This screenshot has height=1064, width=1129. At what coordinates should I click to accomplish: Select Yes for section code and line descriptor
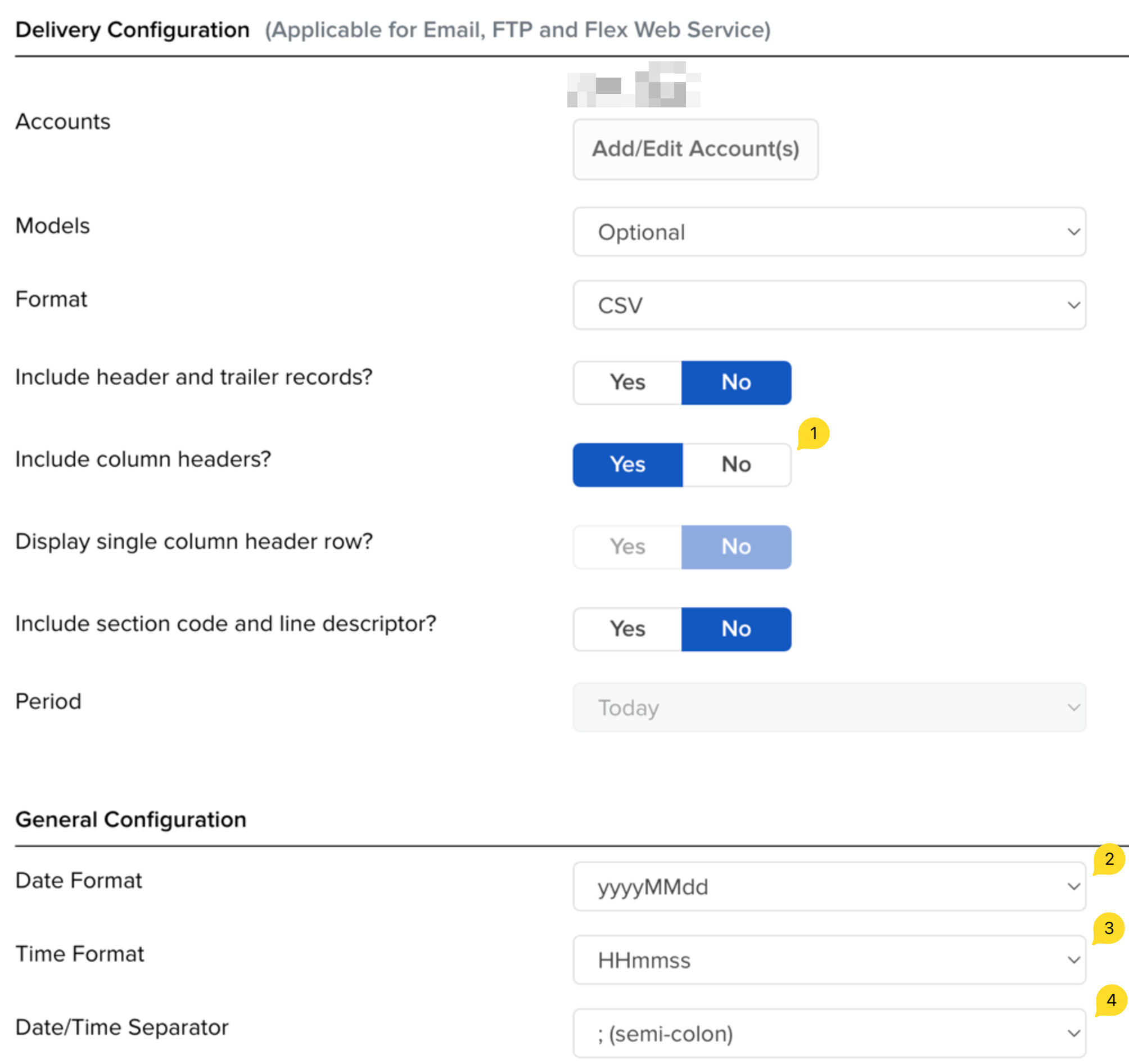point(627,629)
